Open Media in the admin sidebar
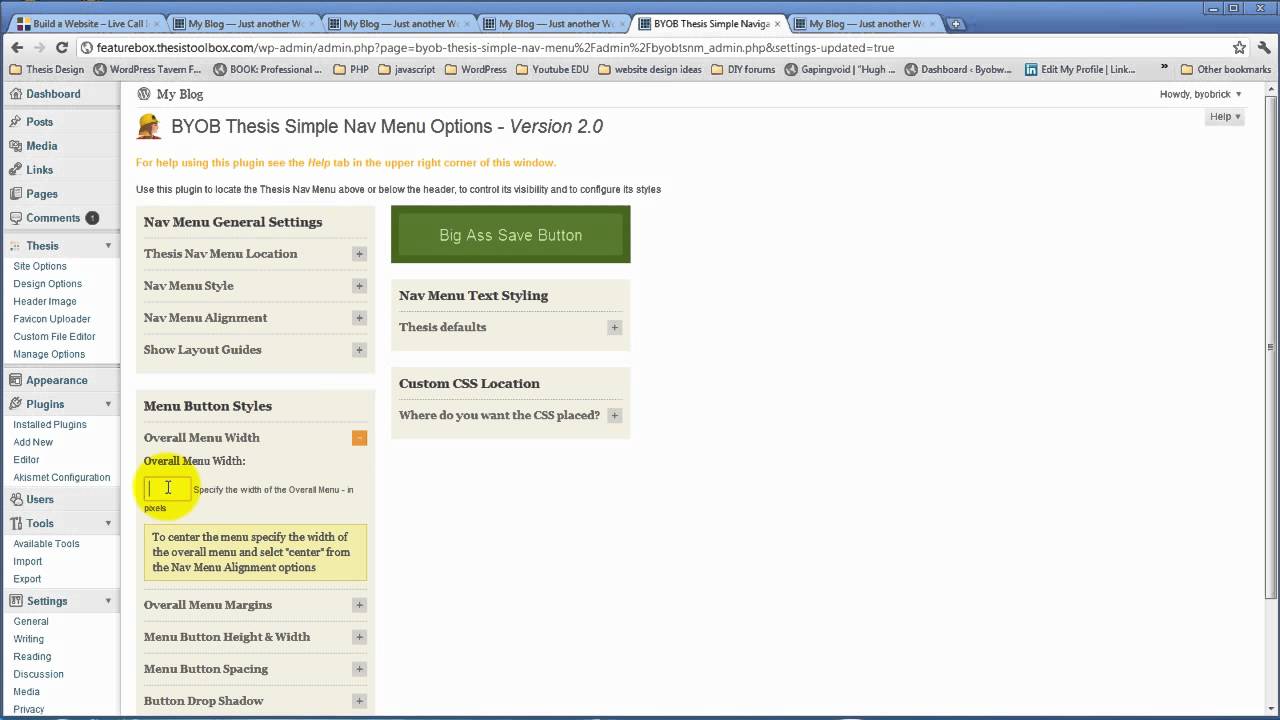The image size is (1280, 720). point(41,146)
